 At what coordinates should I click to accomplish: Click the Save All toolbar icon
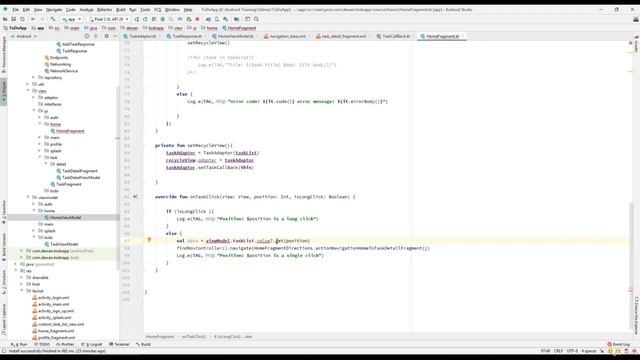point(13,19)
